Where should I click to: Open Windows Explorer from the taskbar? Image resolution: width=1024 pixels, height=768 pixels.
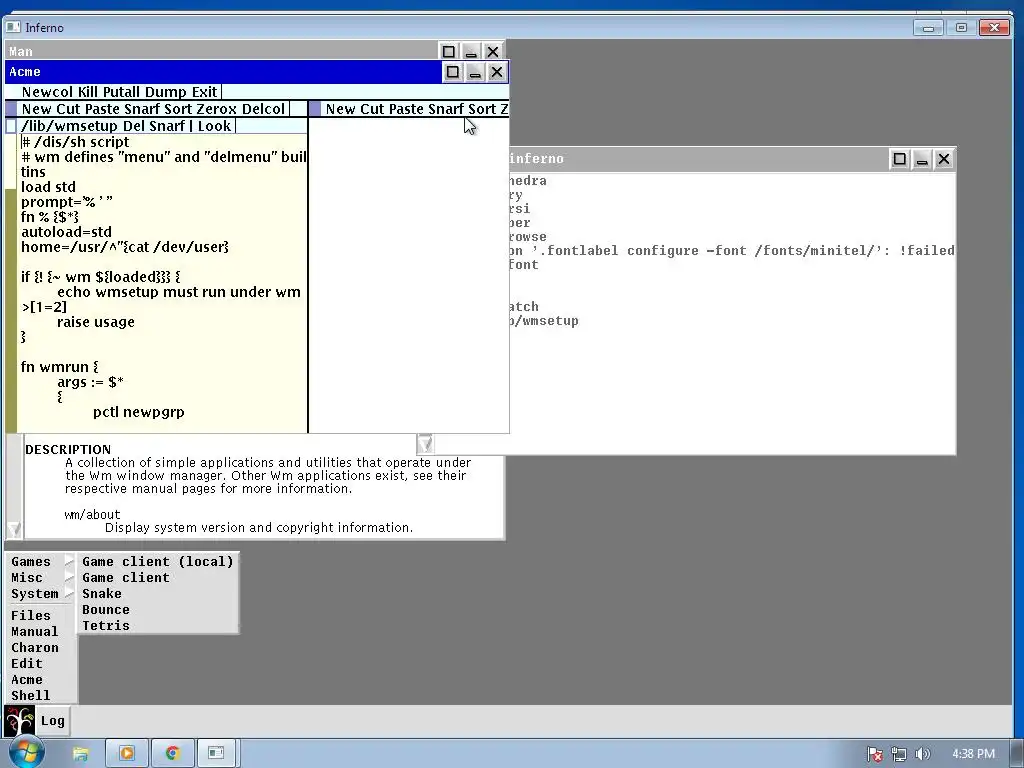[x=80, y=754]
